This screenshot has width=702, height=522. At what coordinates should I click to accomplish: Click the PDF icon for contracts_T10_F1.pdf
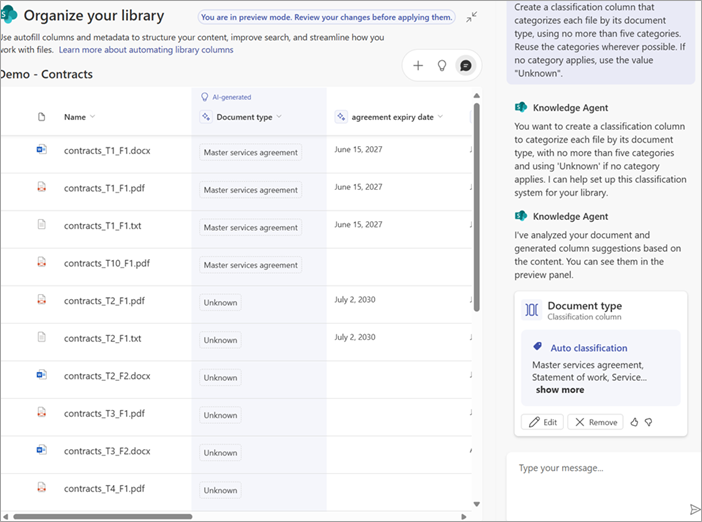click(x=42, y=262)
